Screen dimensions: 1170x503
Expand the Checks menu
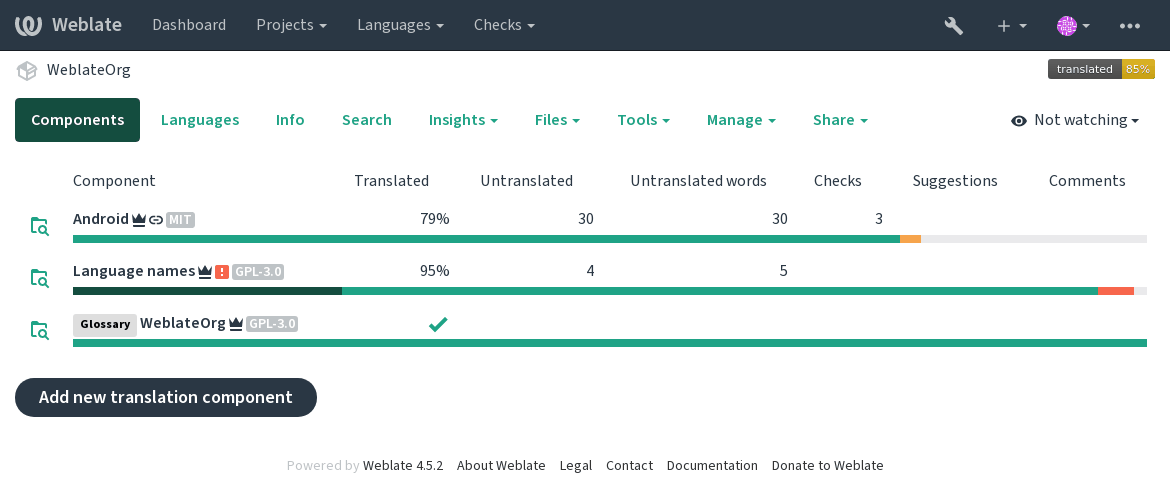[x=504, y=25]
